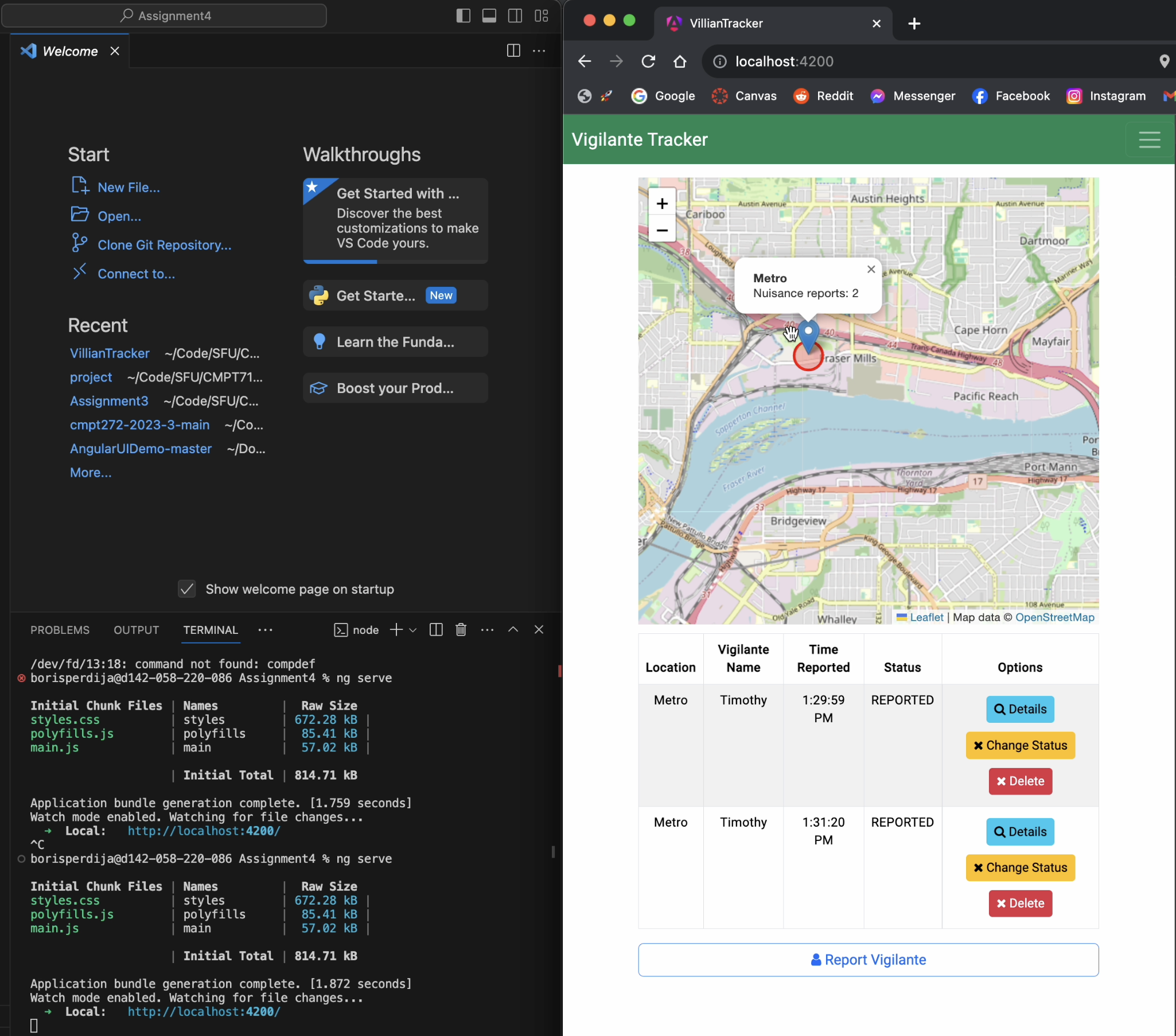This screenshot has width=1176, height=1036.
Task: Switch to the PROBLEMS tab
Action: 60,630
